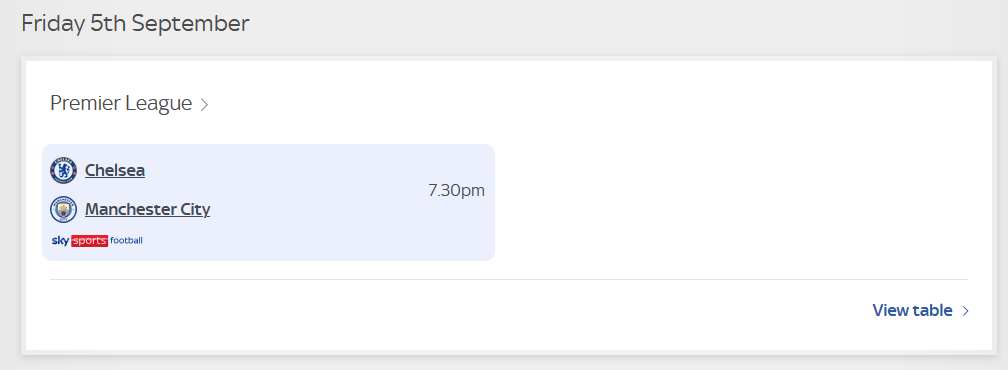Open the Manchester City team link

pyautogui.click(x=148, y=209)
